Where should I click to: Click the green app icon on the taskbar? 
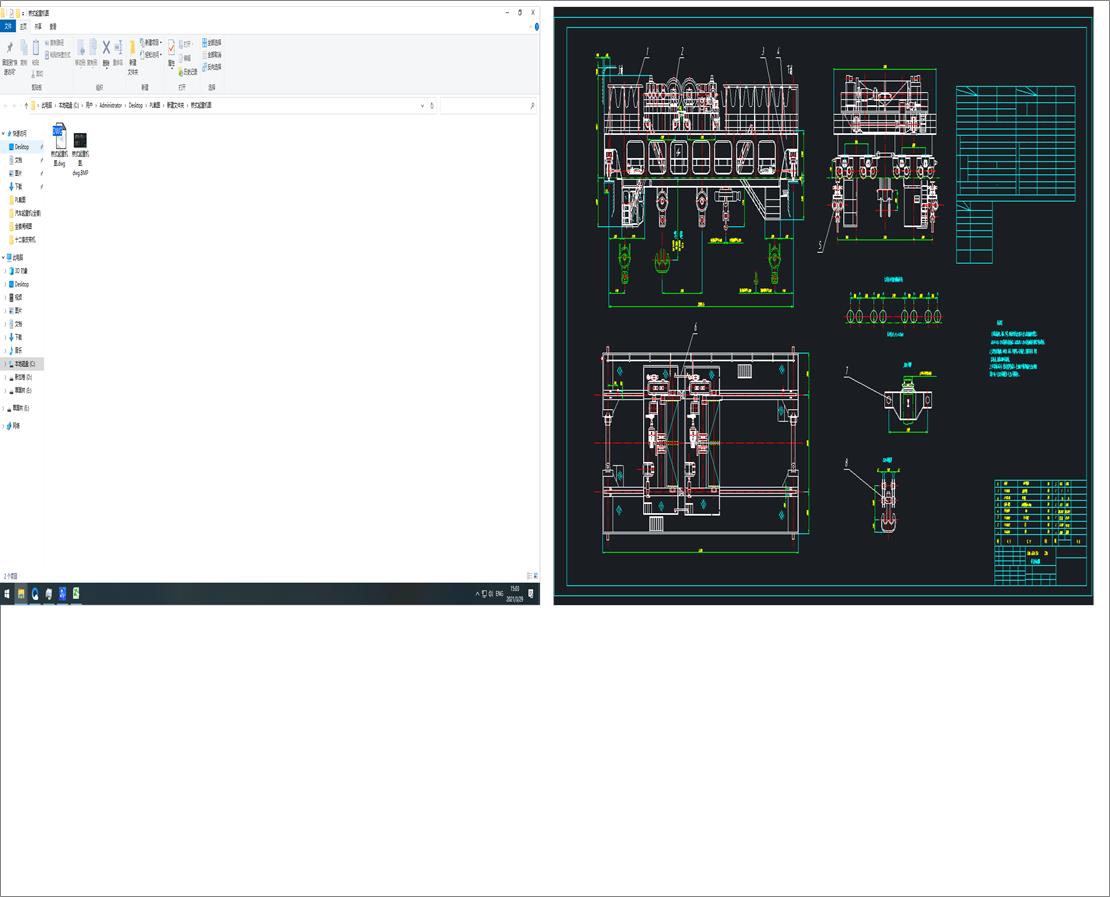click(76, 593)
